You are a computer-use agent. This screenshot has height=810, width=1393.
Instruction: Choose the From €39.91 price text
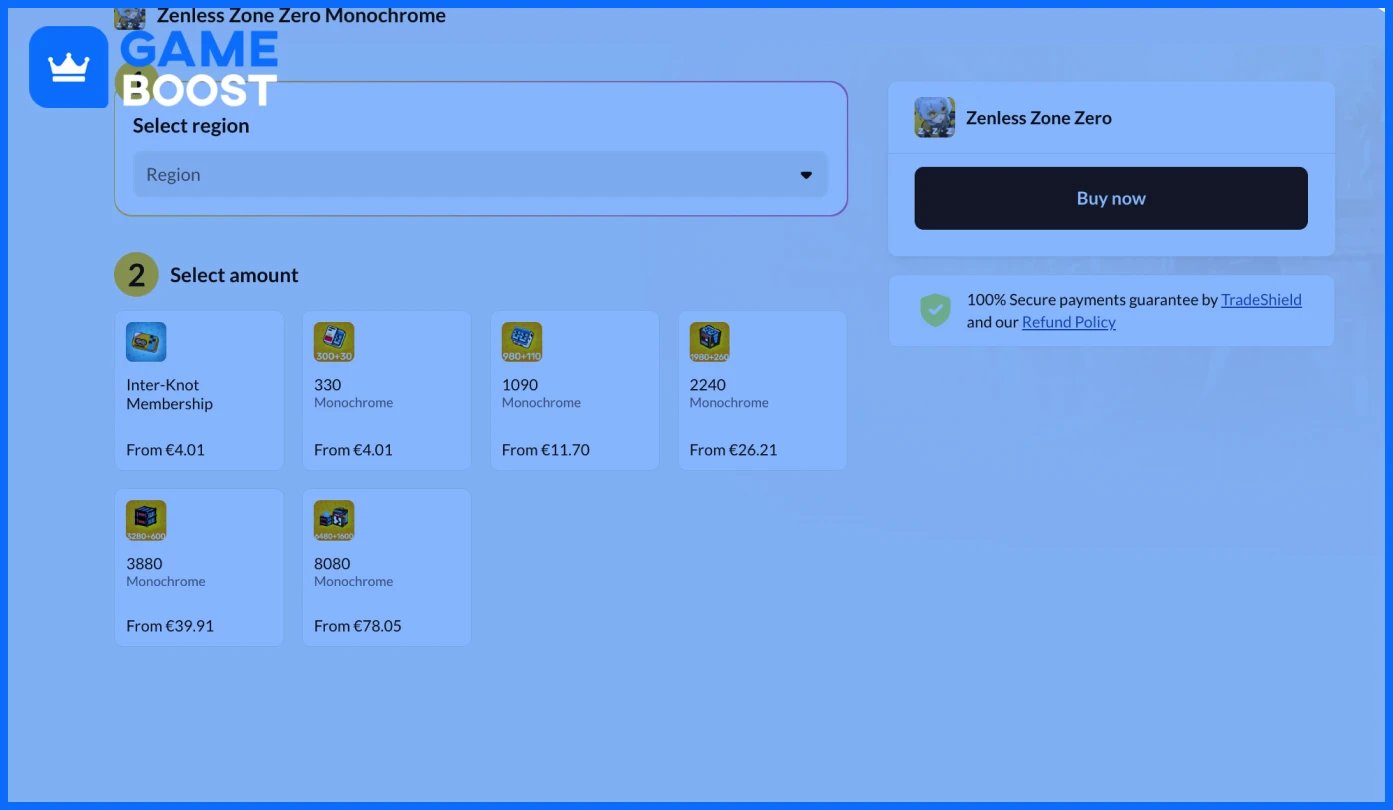tap(170, 626)
